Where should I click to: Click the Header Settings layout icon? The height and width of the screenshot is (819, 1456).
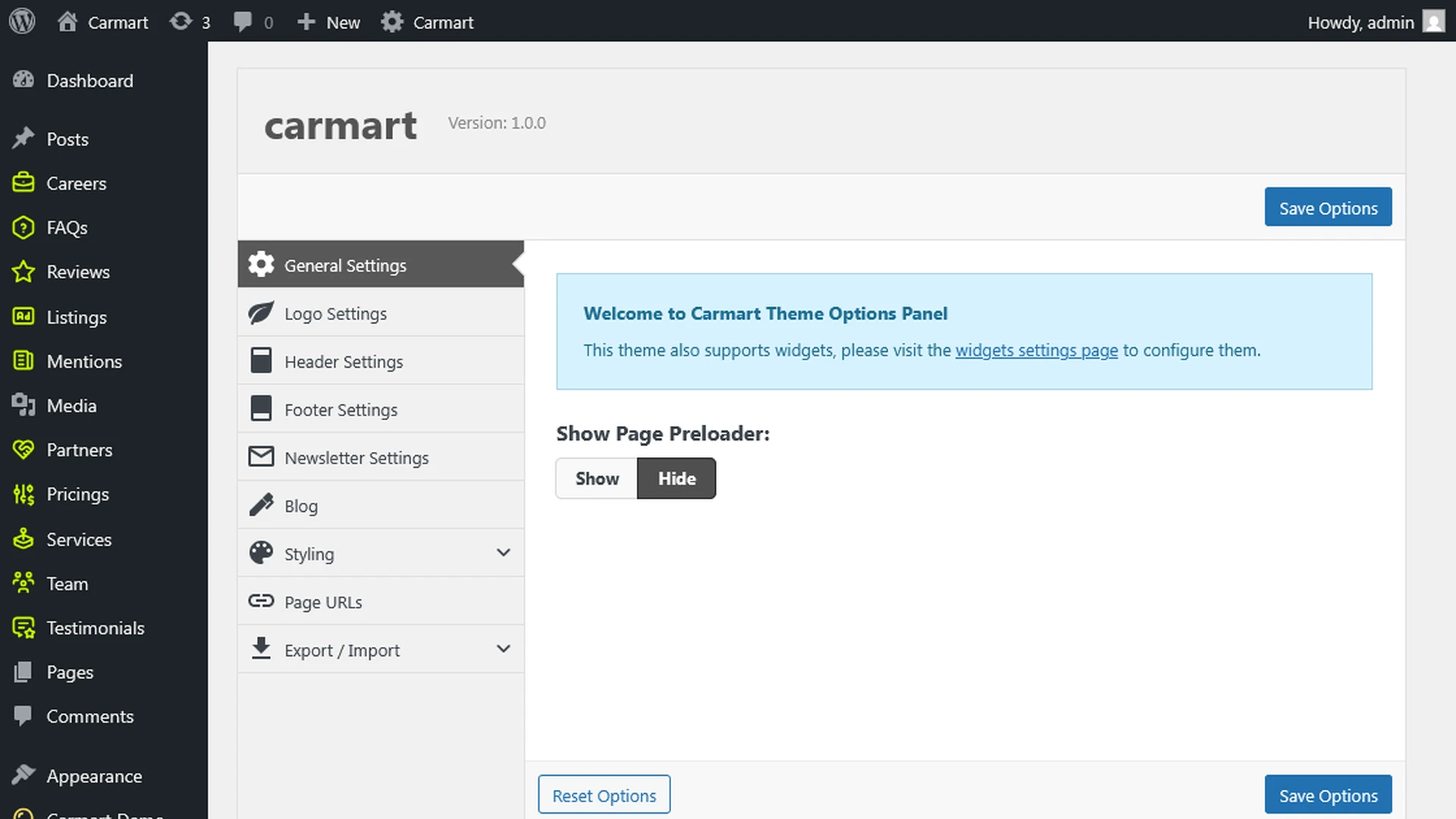click(x=261, y=360)
